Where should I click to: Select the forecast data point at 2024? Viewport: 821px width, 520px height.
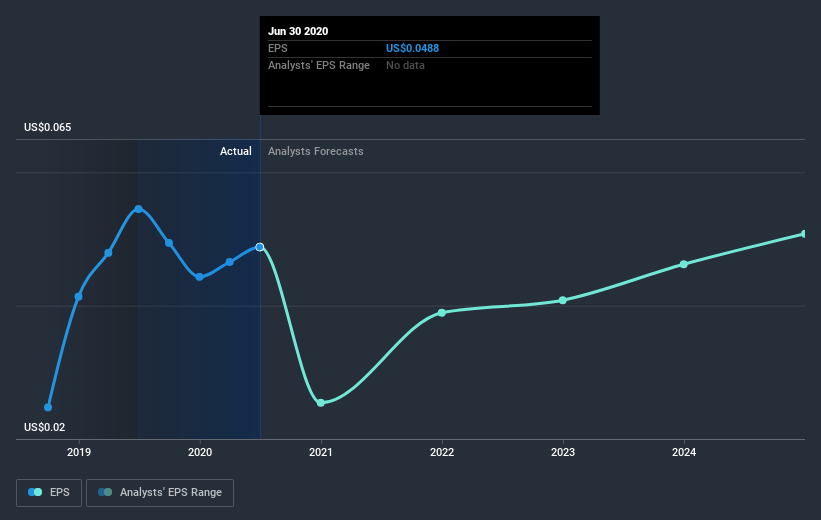click(x=684, y=264)
